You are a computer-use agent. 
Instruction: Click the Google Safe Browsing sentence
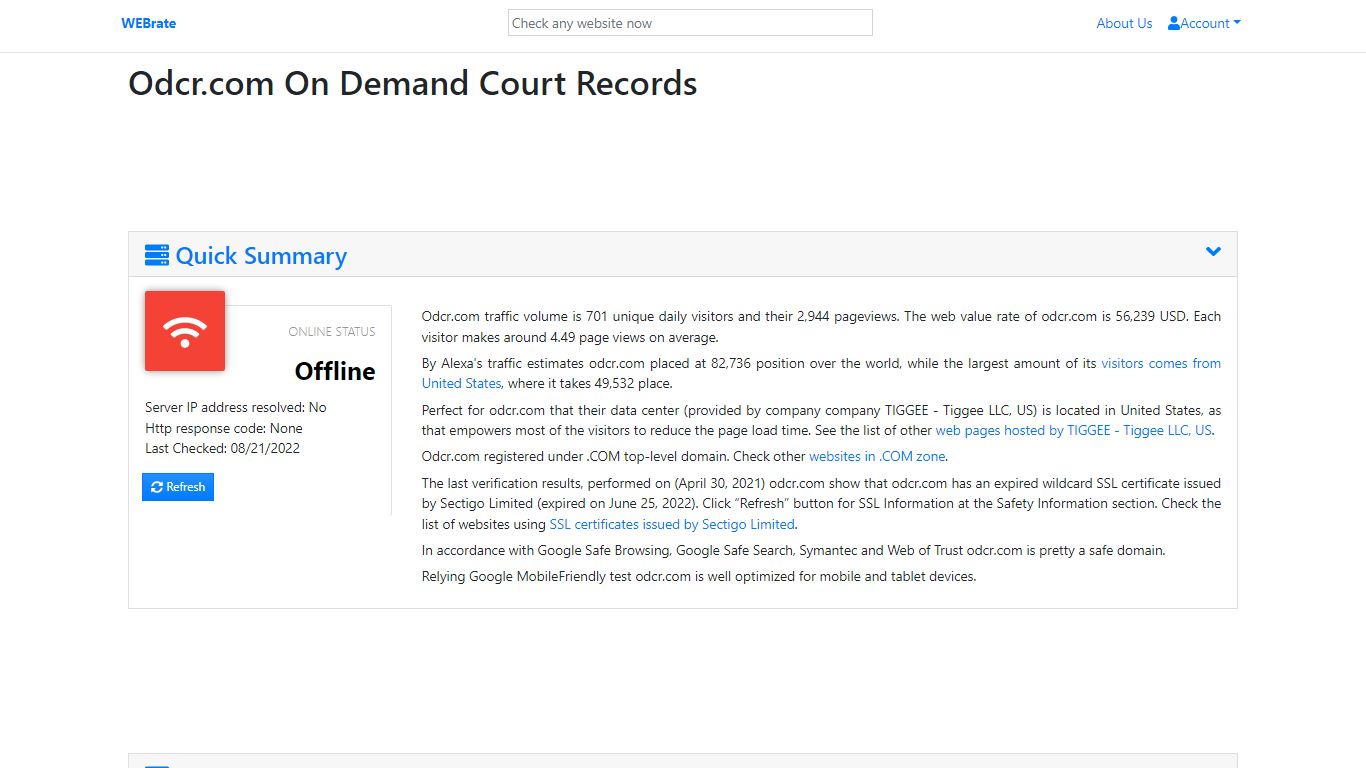pyautogui.click(x=794, y=550)
